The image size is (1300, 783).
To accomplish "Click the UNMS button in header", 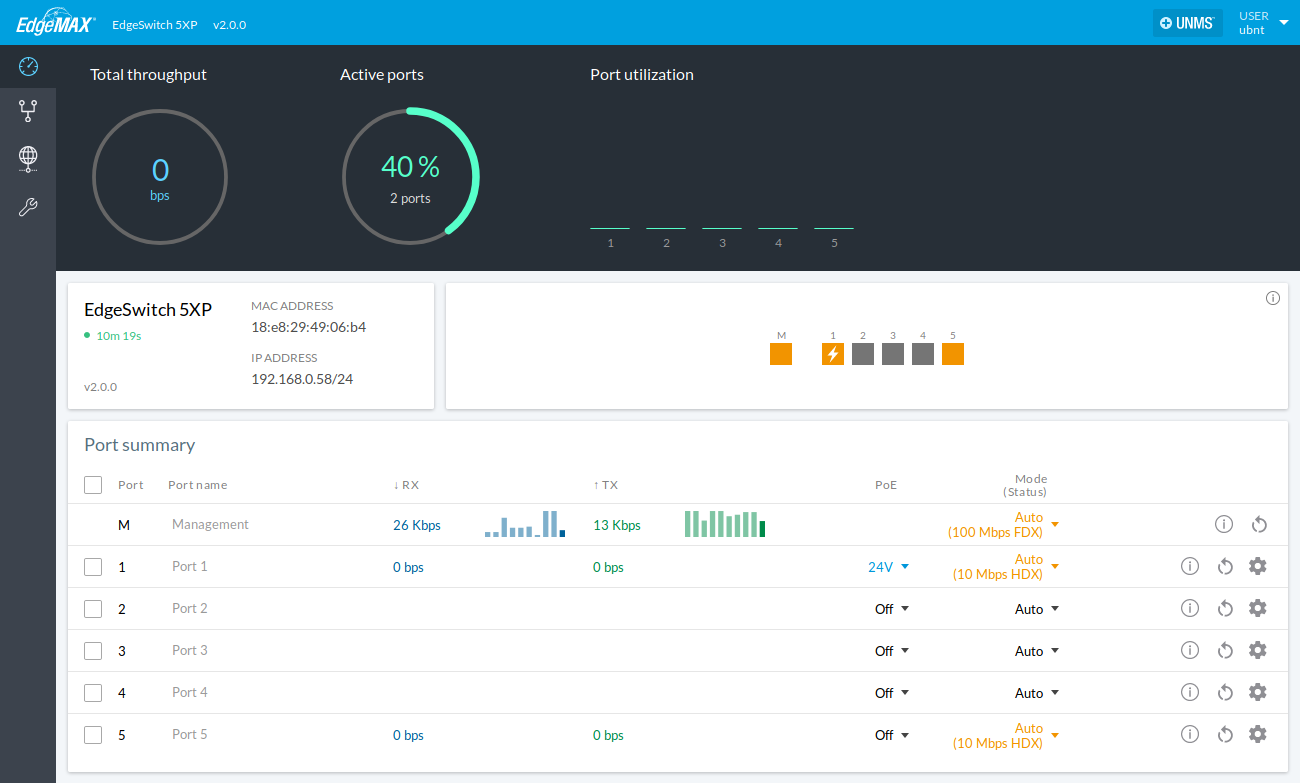I will point(1187,23).
